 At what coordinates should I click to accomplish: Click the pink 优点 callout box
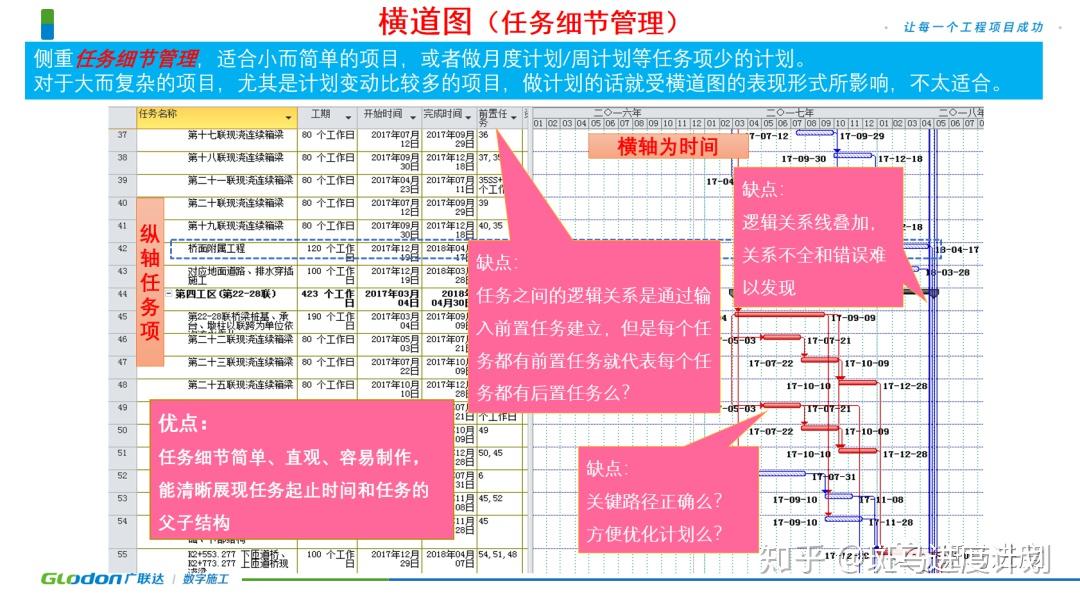[x=301, y=470]
